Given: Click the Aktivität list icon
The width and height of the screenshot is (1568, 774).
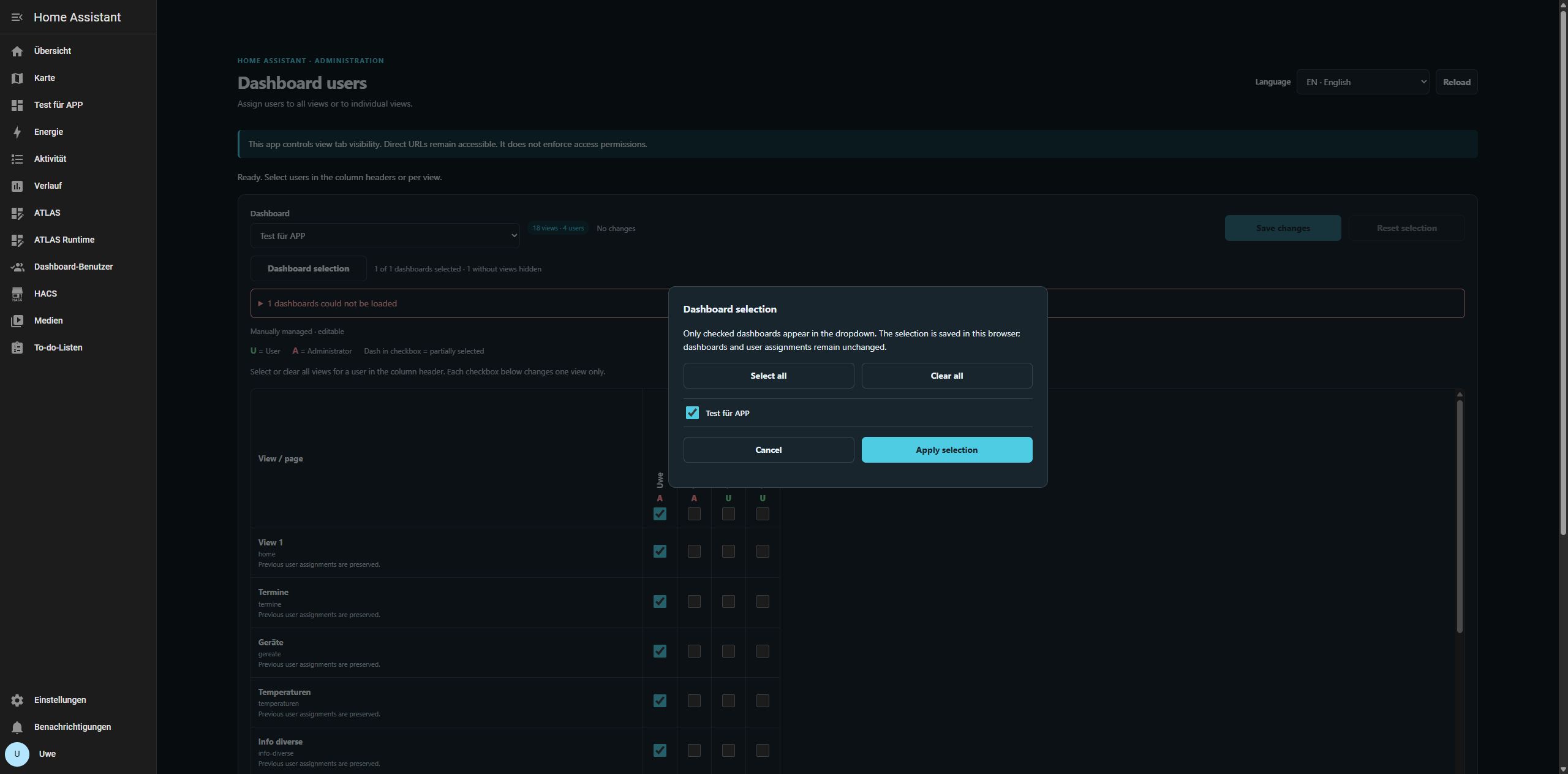Looking at the screenshot, I should pos(17,159).
